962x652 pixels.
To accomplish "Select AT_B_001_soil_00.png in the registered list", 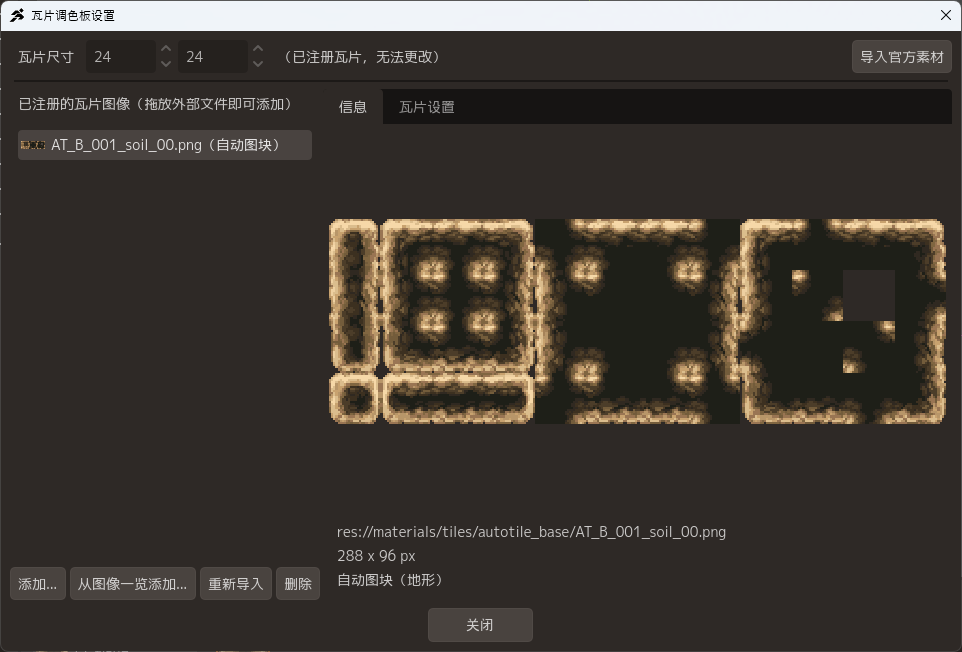I will [164, 145].
